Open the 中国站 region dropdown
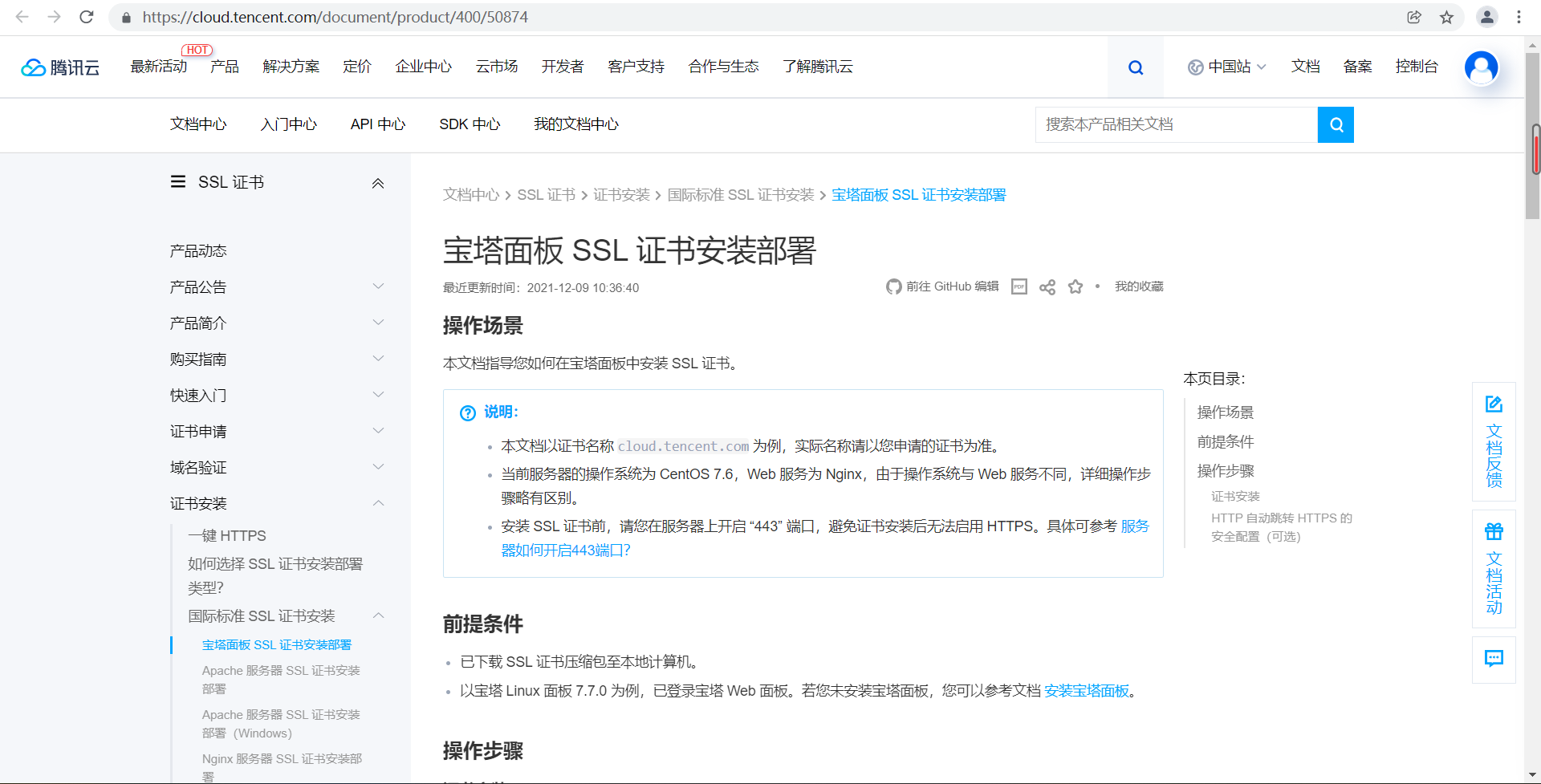Viewport: 1541px width, 784px height. [1227, 67]
